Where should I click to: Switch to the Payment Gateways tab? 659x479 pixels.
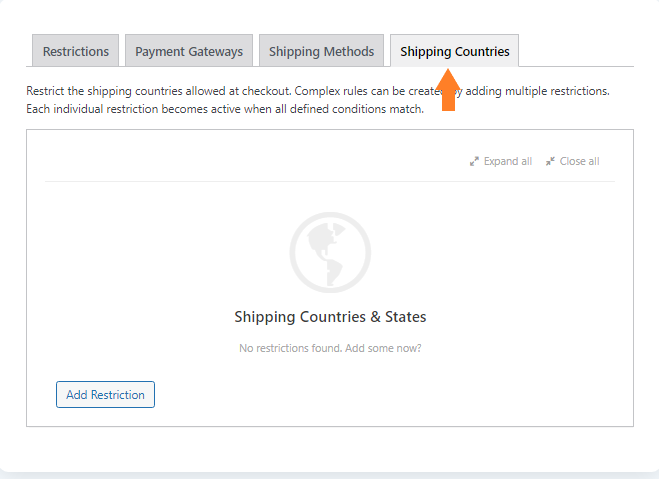point(189,51)
